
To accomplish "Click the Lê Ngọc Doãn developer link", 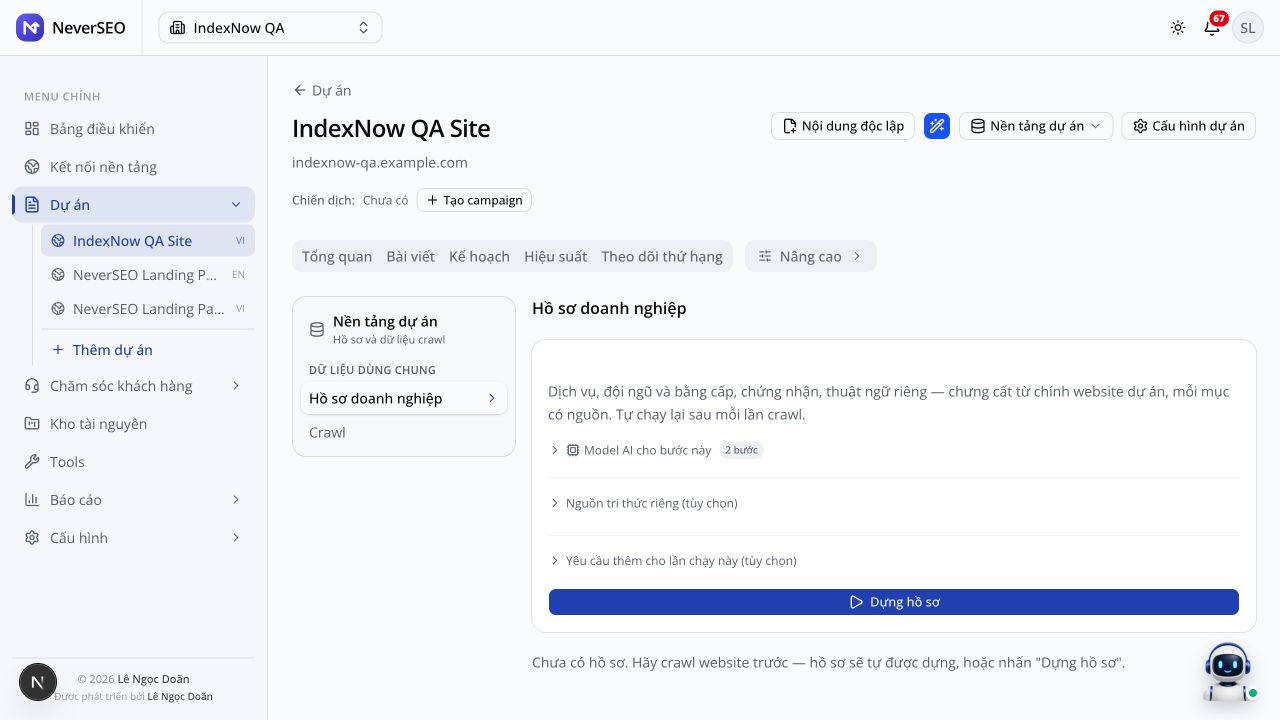I will pos(180,696).
